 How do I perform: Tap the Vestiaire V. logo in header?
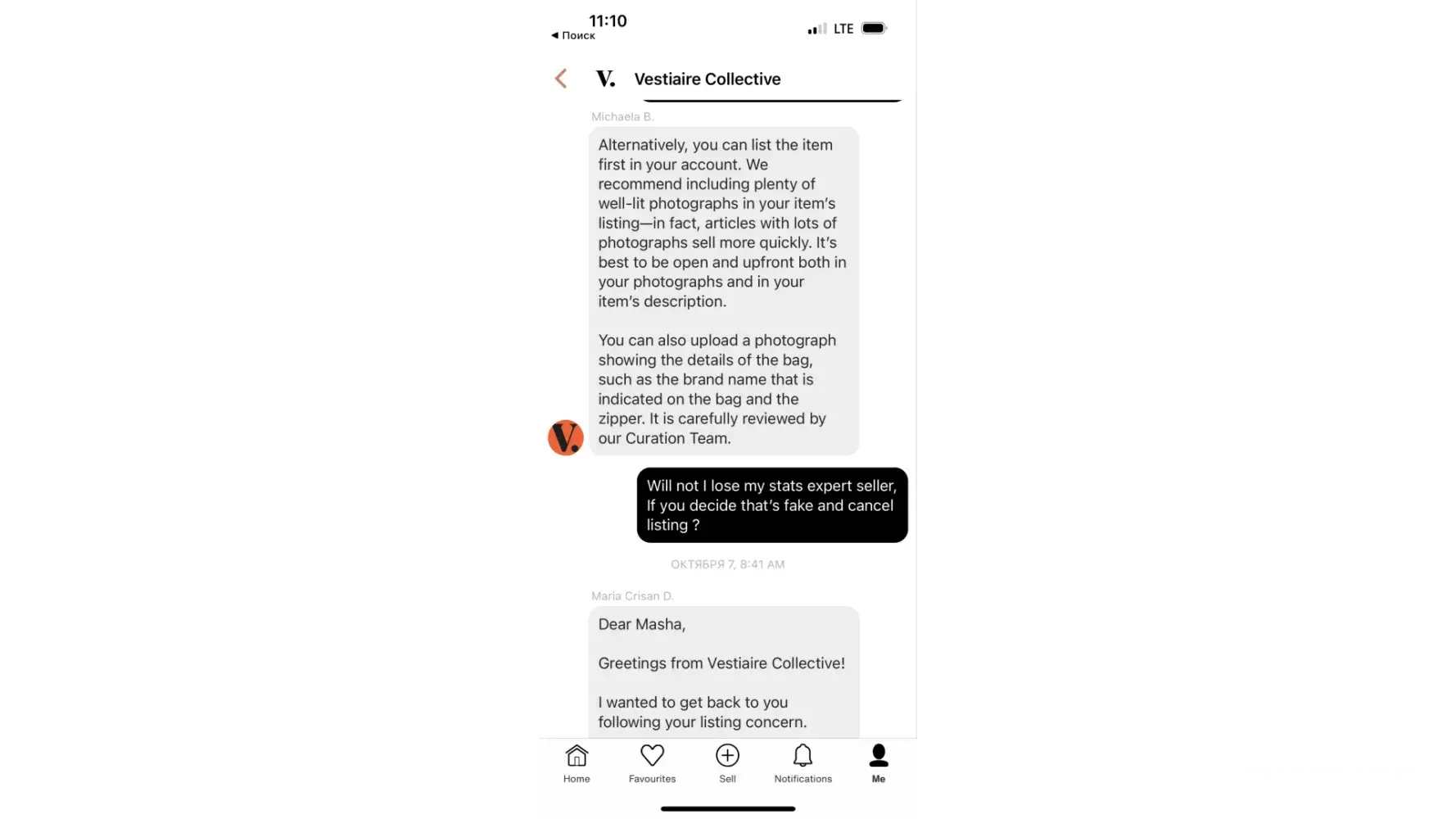605,79
